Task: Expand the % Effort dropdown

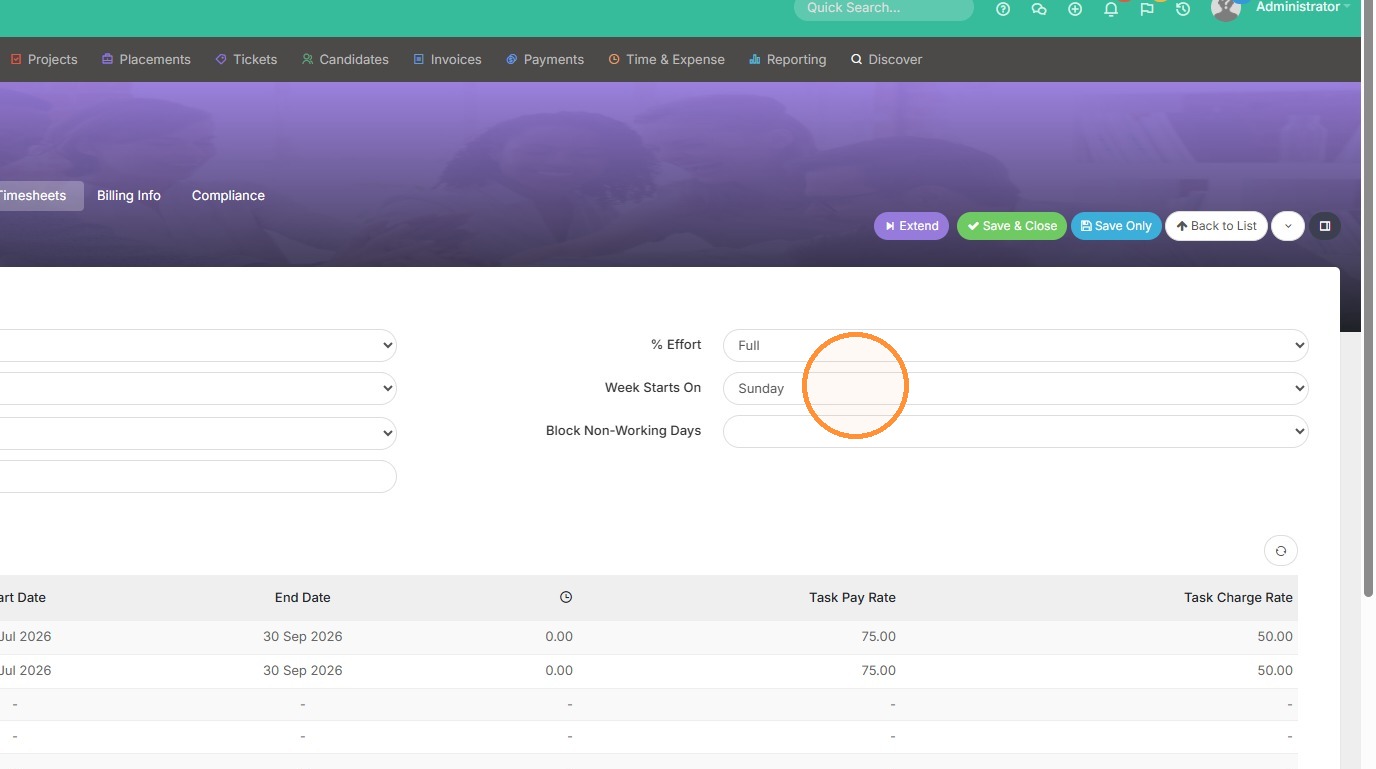Action: pos(1015,345)
